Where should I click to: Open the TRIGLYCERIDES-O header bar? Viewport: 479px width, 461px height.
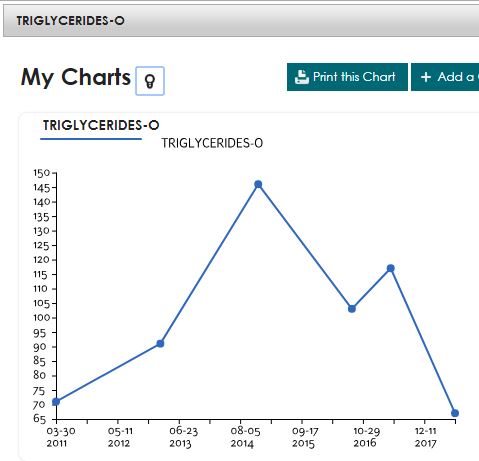(x=241, y=21)
